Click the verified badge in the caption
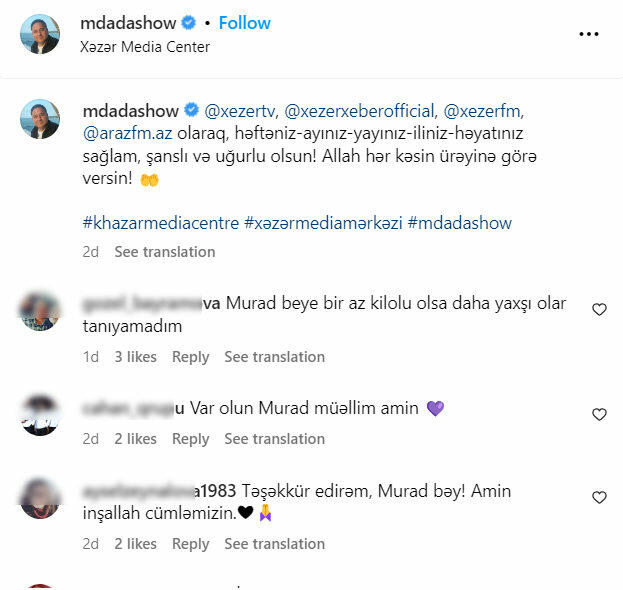 click(191, 110)
